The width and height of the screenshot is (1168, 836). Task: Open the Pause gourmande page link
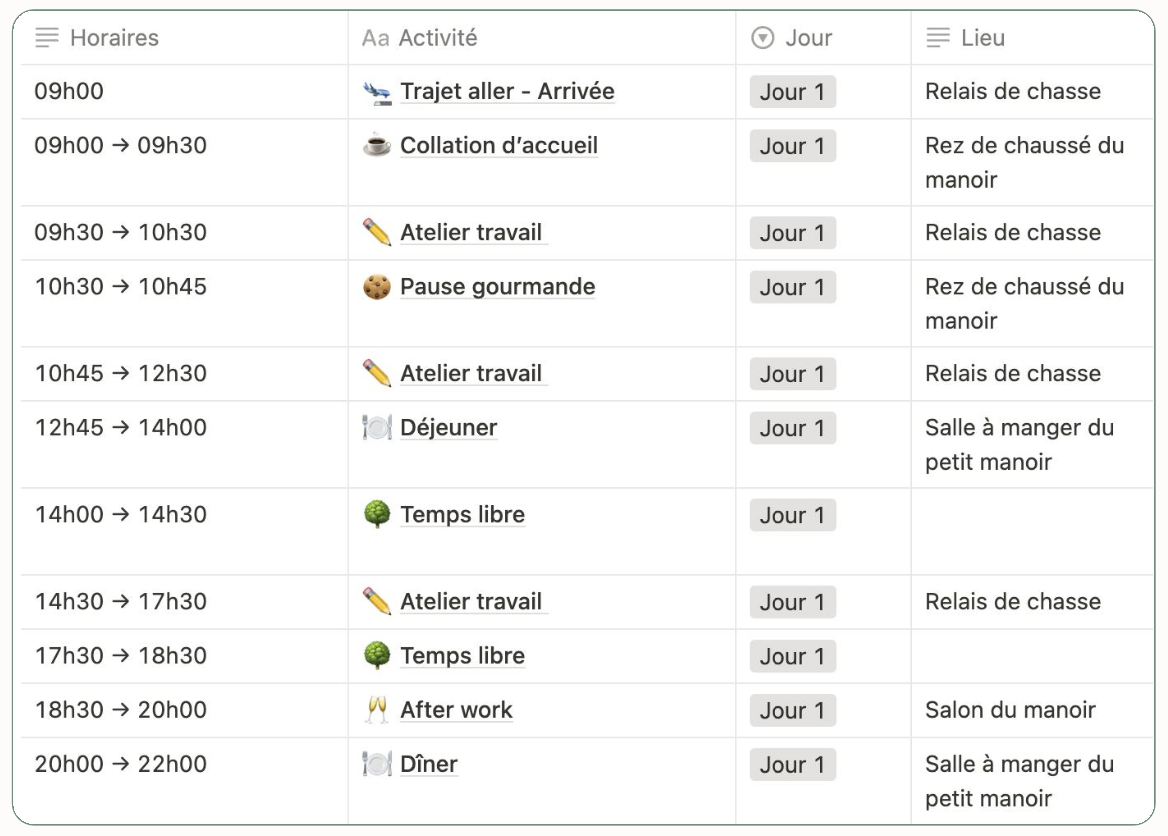(x=498, y=287)
